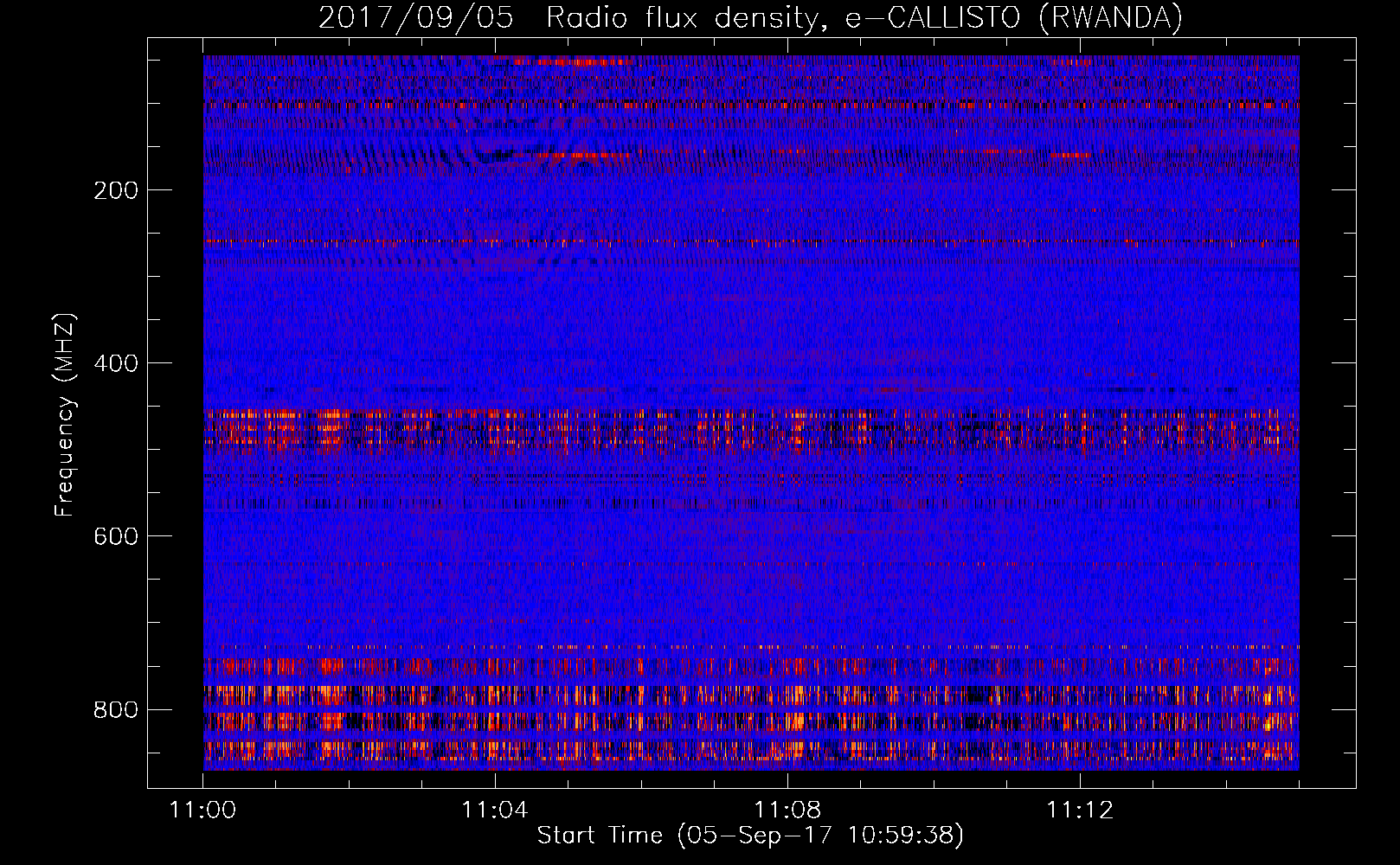Viewport: 1400px width, 865px height.
Task: Click the '600' frequency axis label
Action: click(x=116, y=536)
